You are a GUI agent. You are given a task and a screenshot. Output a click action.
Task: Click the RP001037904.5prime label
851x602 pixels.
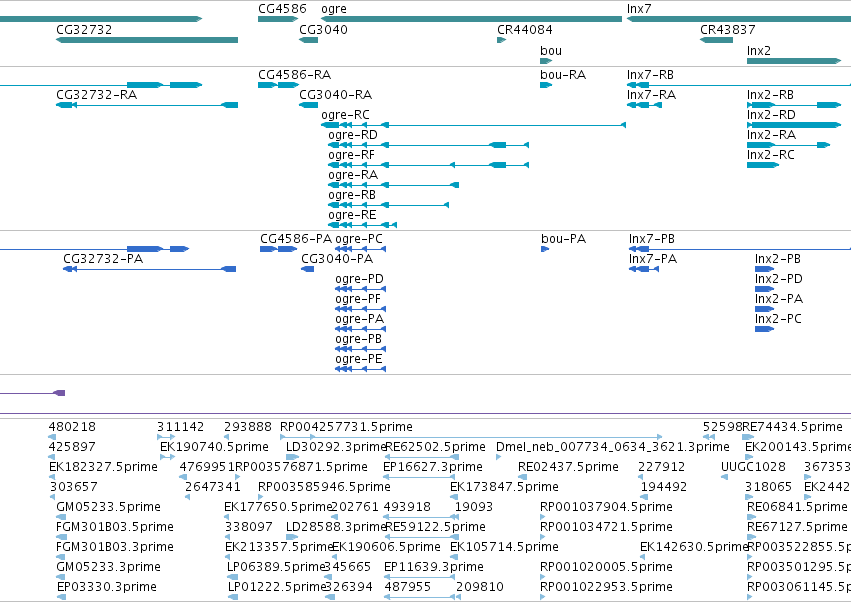(x=606, y=506)
